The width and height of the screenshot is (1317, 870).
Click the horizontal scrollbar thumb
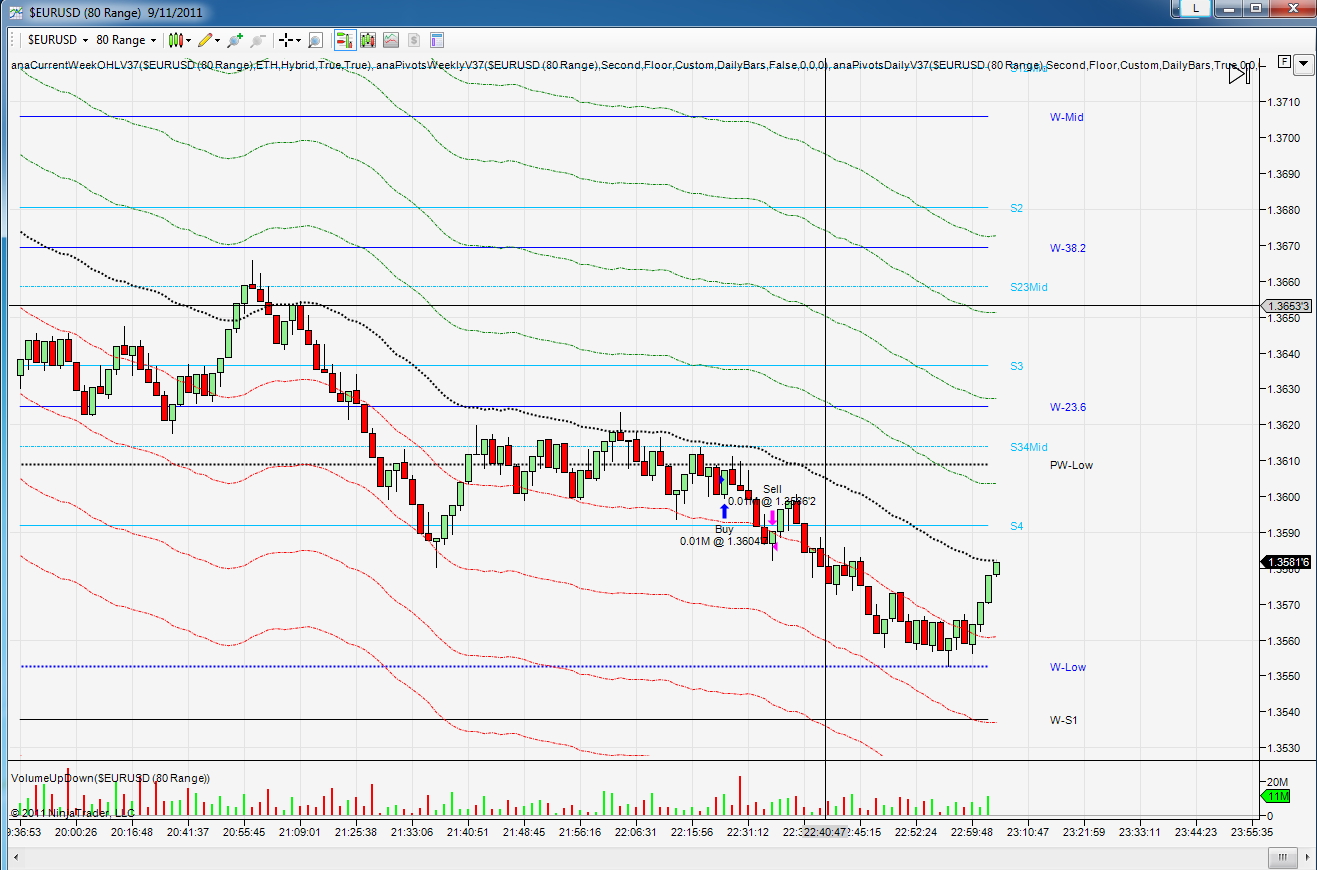[x=1282, y=857]
